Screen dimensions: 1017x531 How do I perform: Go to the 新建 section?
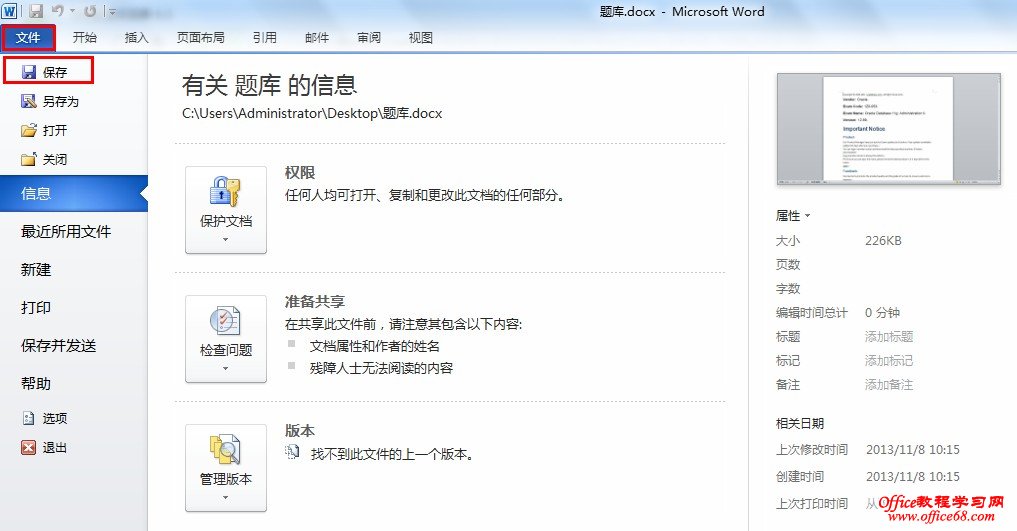[36, 270]
